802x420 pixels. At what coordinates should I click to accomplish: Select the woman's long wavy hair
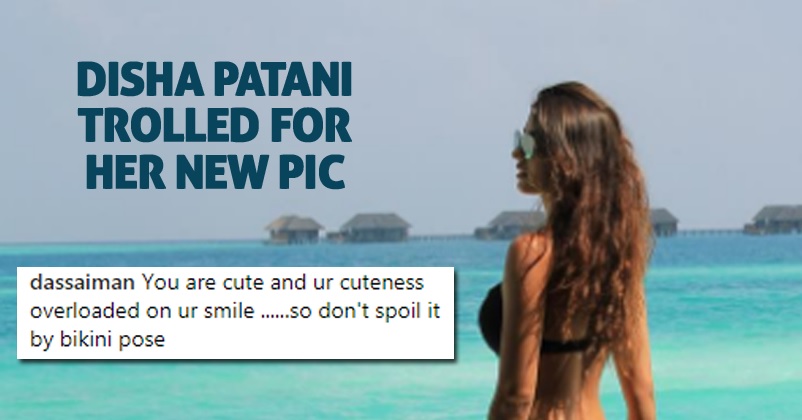[593, 215]
